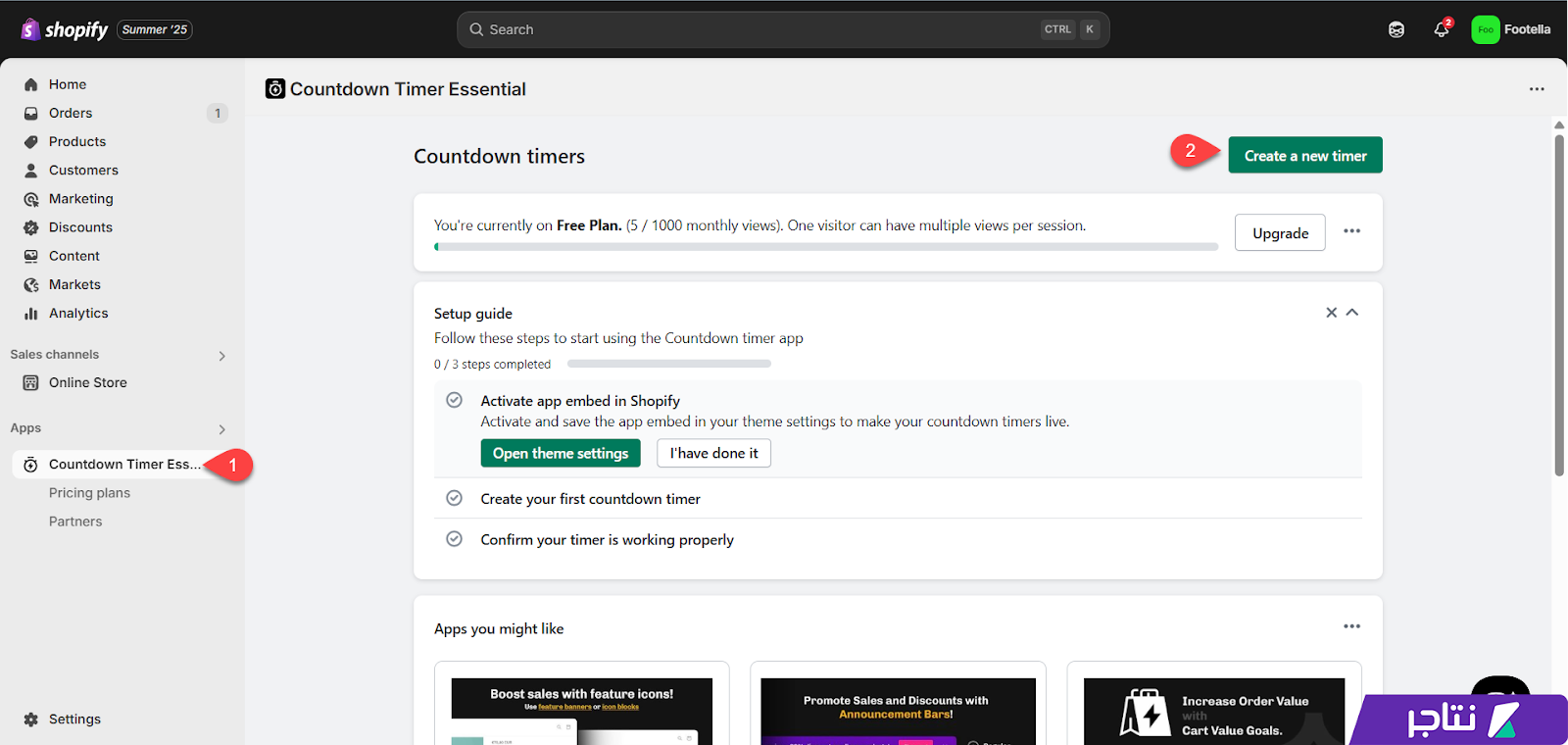Click the Analytics bar chart icon

31,314
